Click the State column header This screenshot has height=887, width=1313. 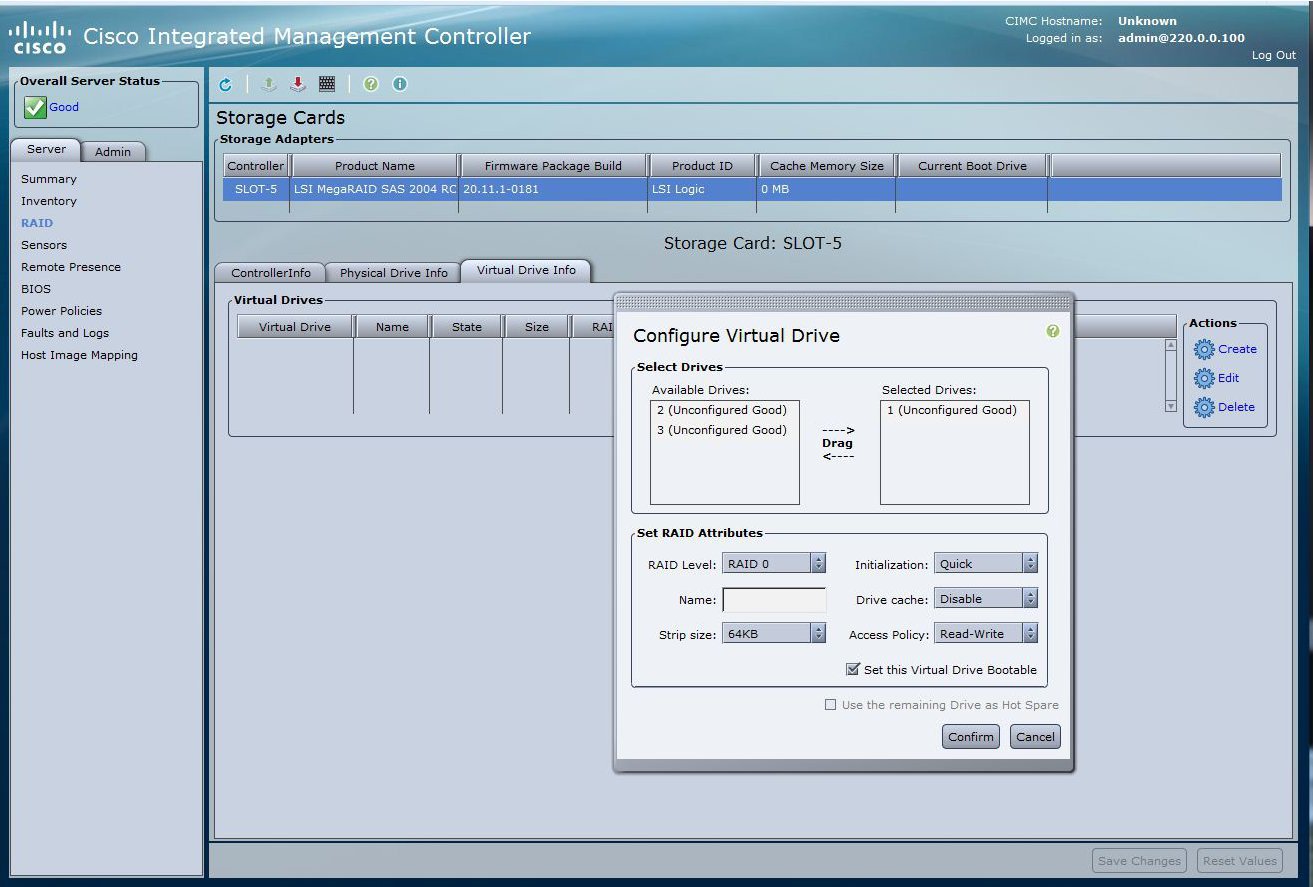coord(467,327)
